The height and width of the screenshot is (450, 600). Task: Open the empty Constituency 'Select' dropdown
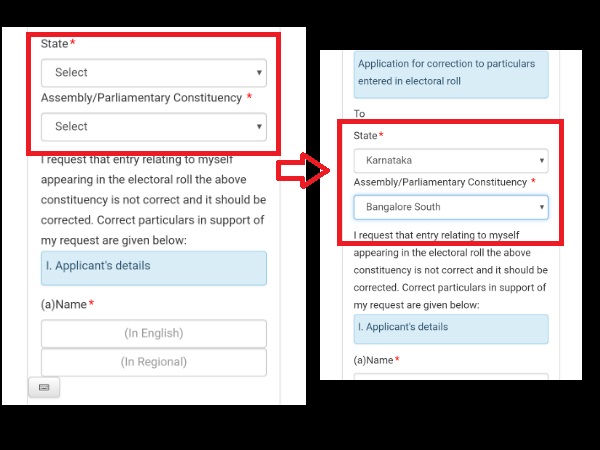pyautogui.click(x=154, y=126)
